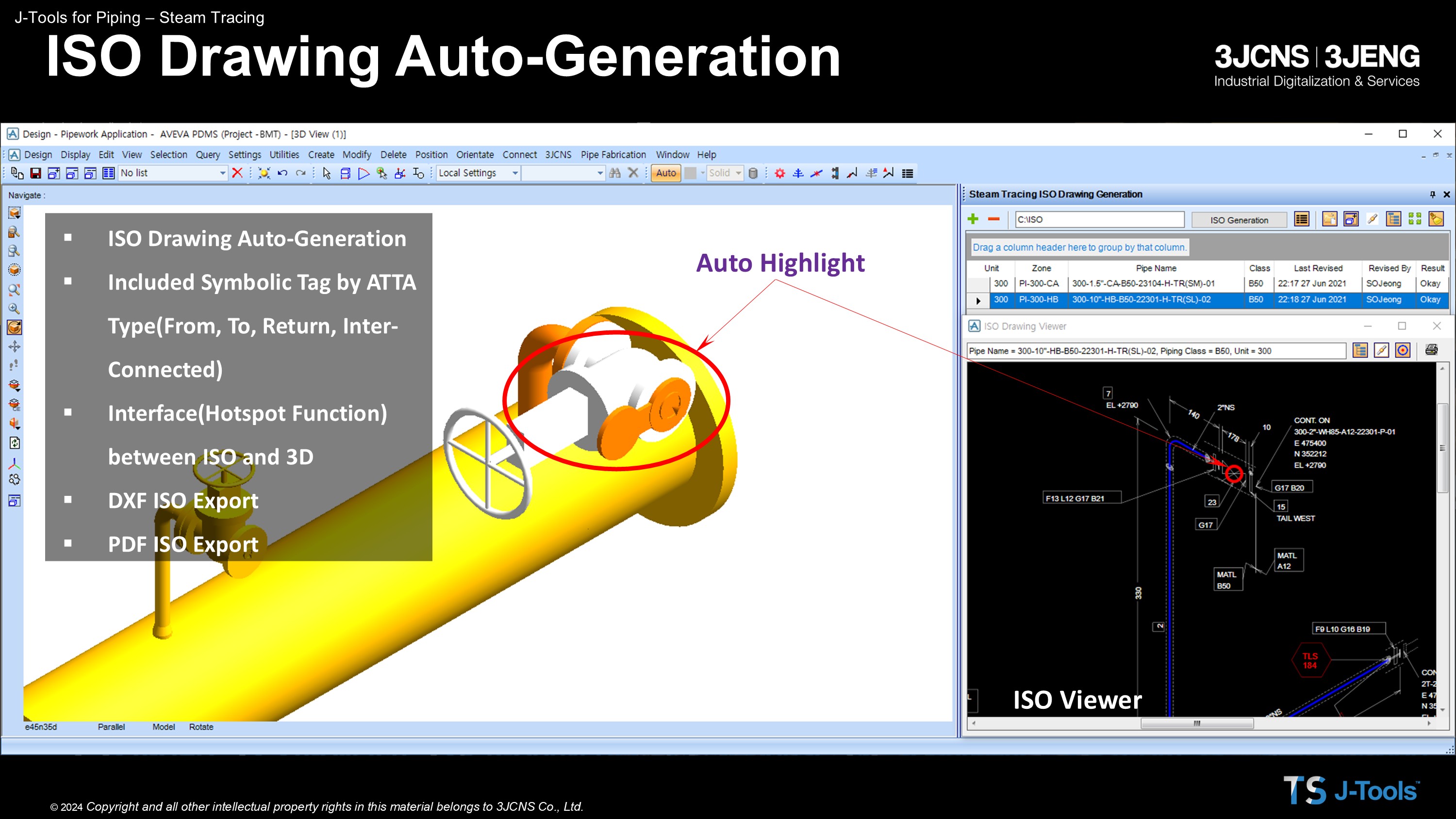Screen dimensions: 1456x819
Task: Click the Last Revised column header
Action: point(1318,268)
